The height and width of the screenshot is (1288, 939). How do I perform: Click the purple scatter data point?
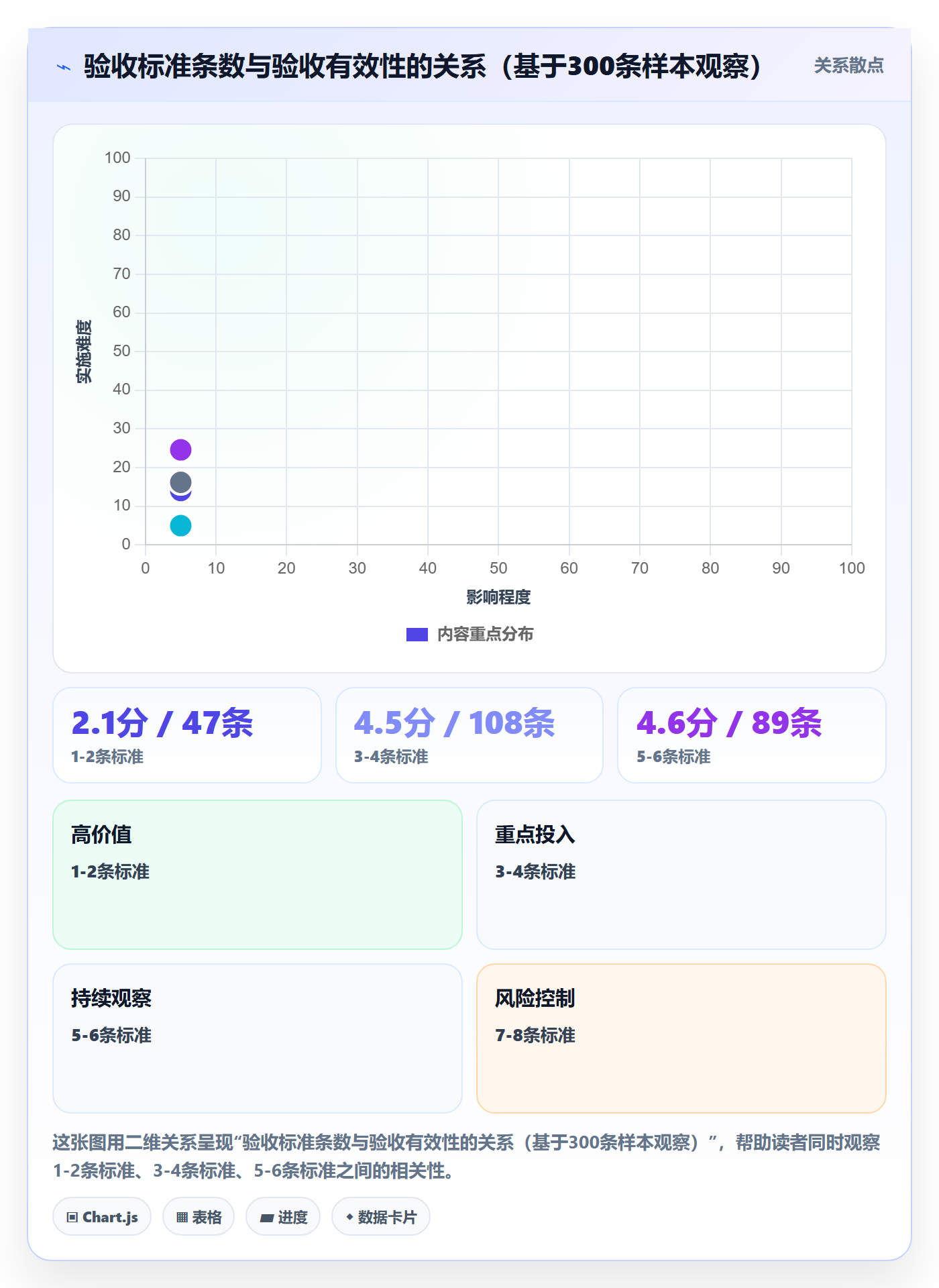coord(180,449)
